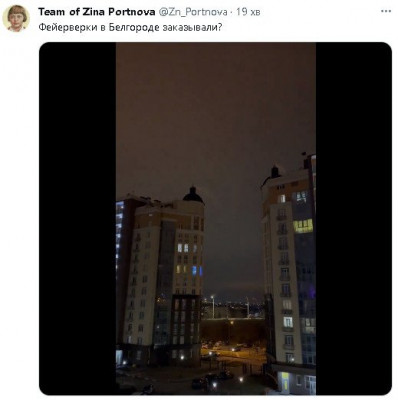Click the domed left building in the video

(x=160, y=277)
